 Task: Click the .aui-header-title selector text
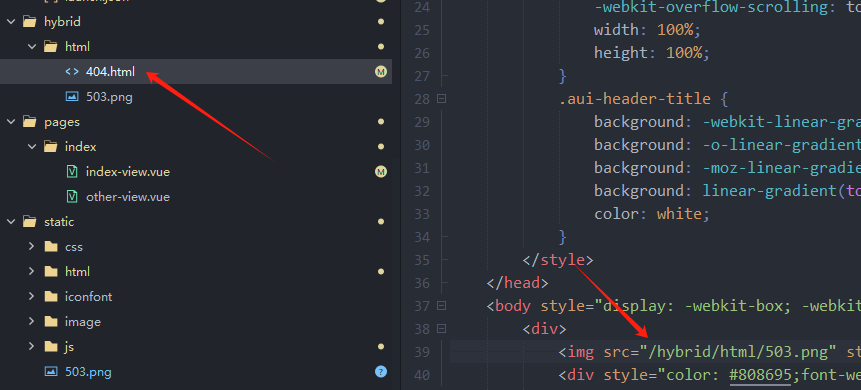[x=634, y=99]
